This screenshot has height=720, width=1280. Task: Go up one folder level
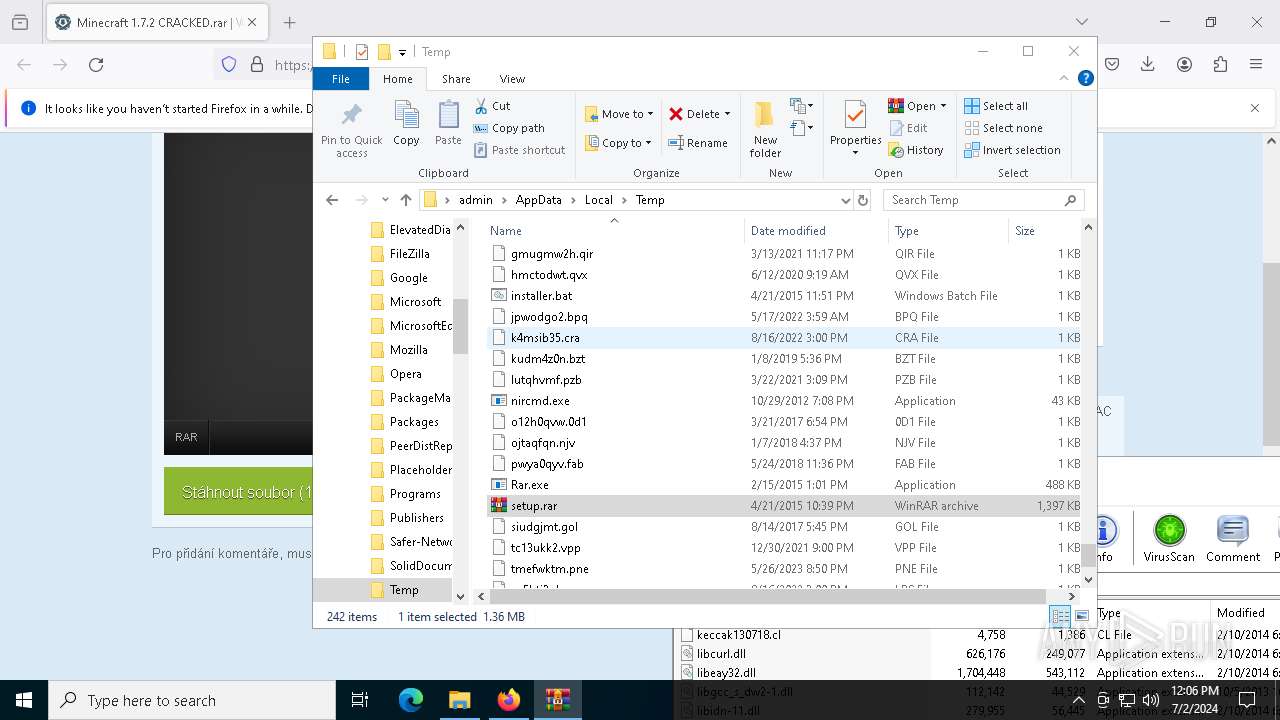405,200
